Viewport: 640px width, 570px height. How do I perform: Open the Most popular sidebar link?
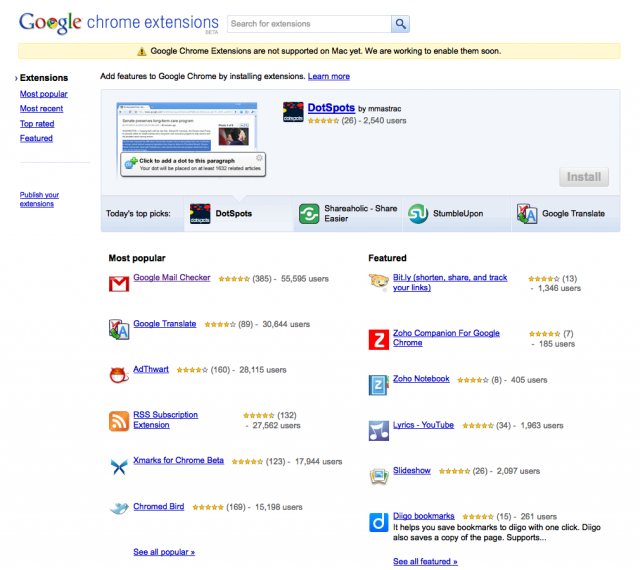pos(44,94)
